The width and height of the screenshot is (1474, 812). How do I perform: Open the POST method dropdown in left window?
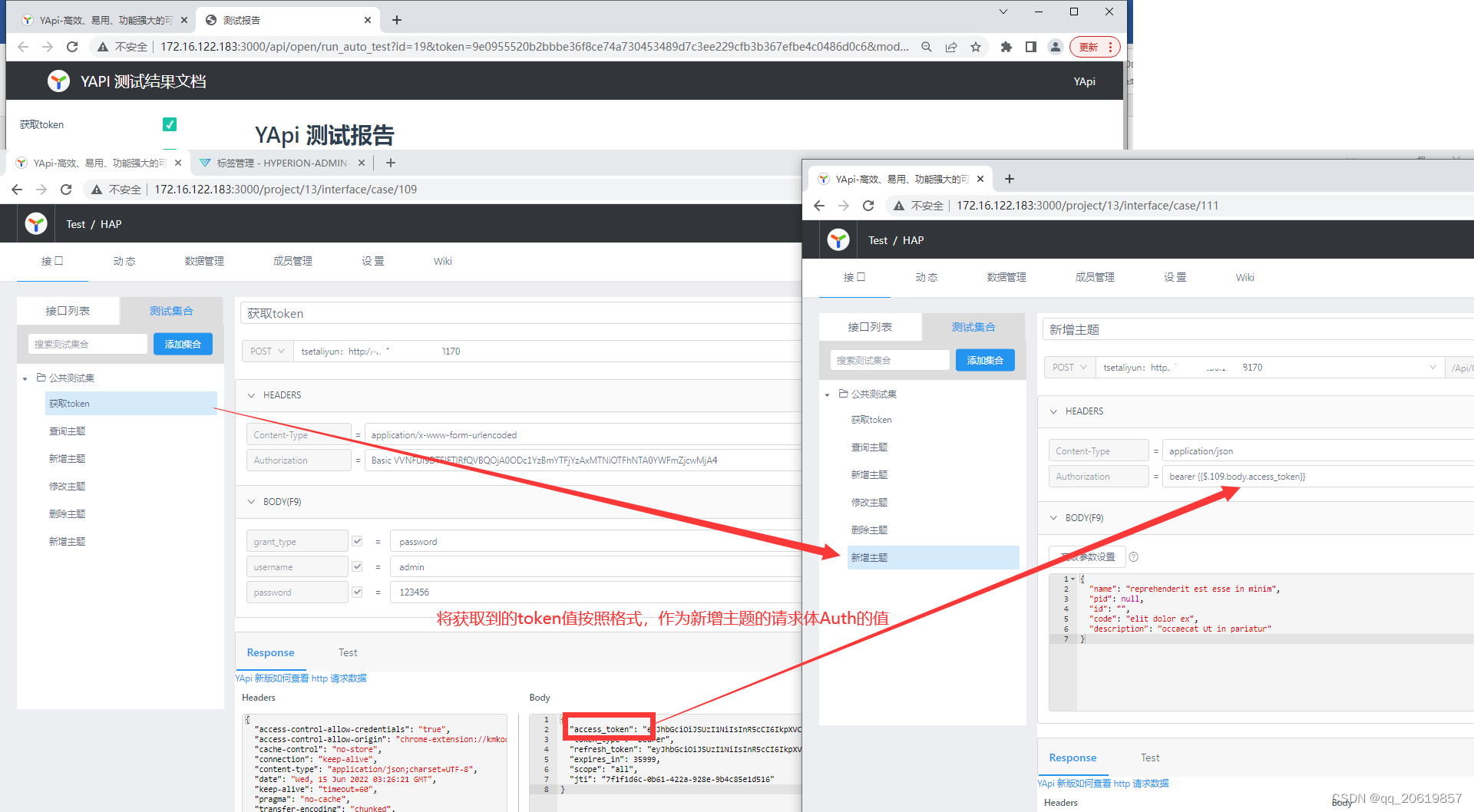[267, 351]
